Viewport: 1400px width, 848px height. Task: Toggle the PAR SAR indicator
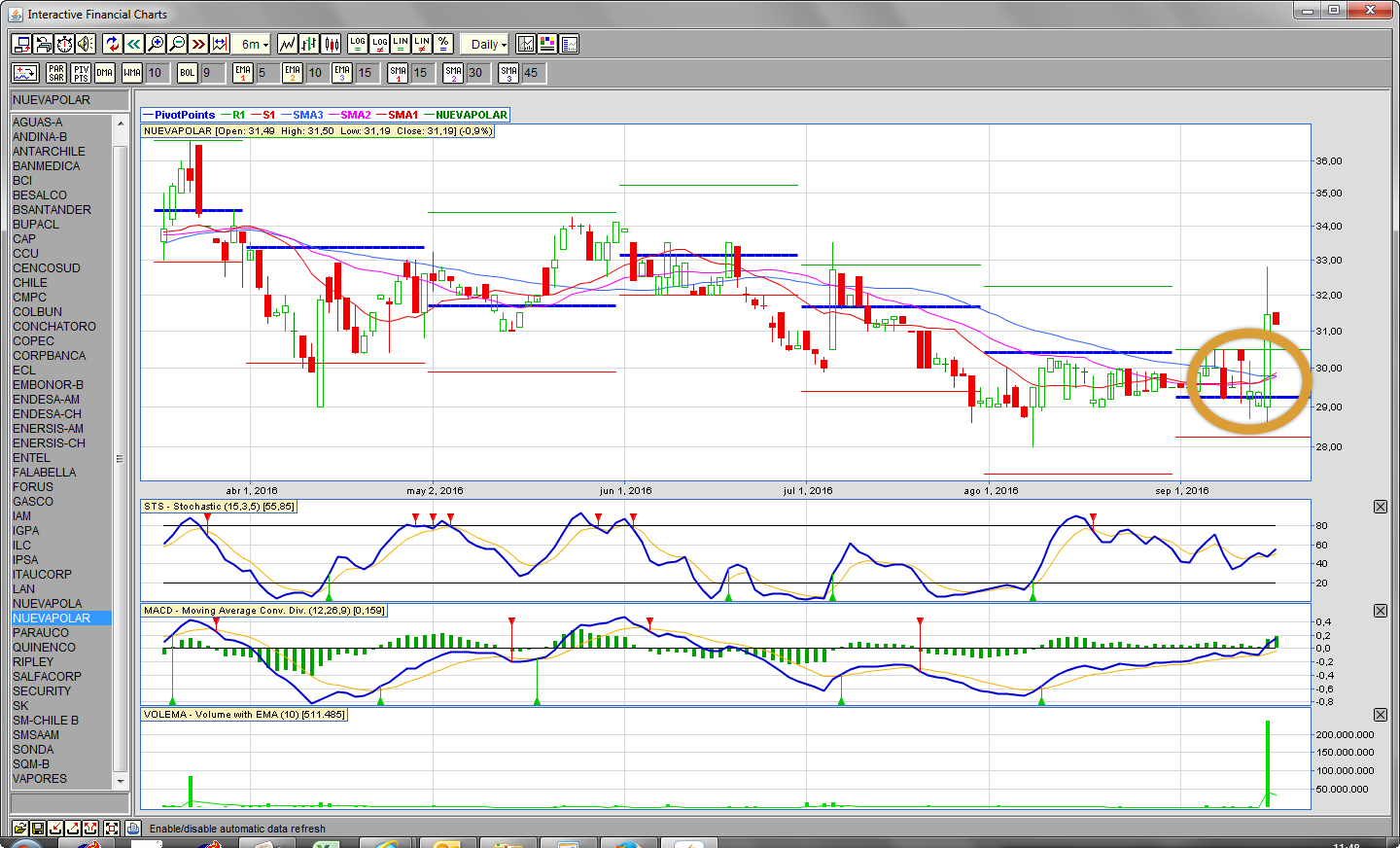click(56, 73)
